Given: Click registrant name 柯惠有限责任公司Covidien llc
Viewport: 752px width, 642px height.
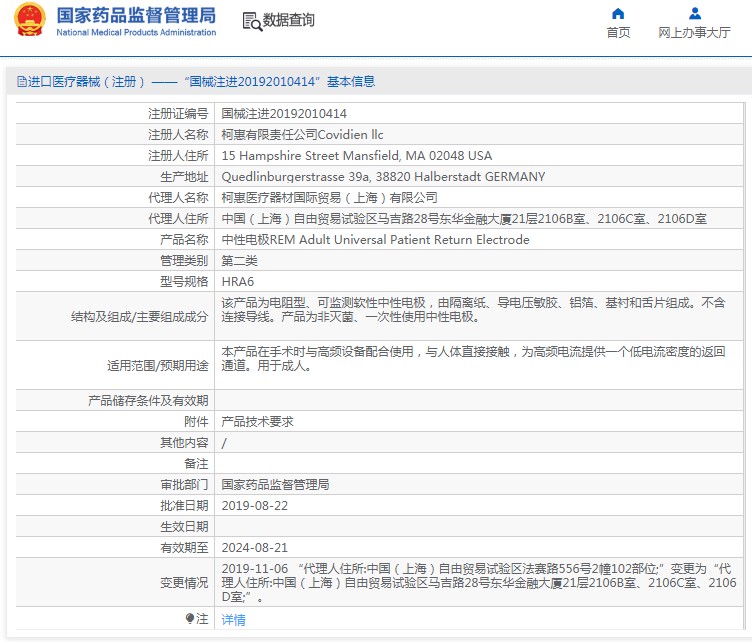Looking at the screenshot, I should point(302,135).
